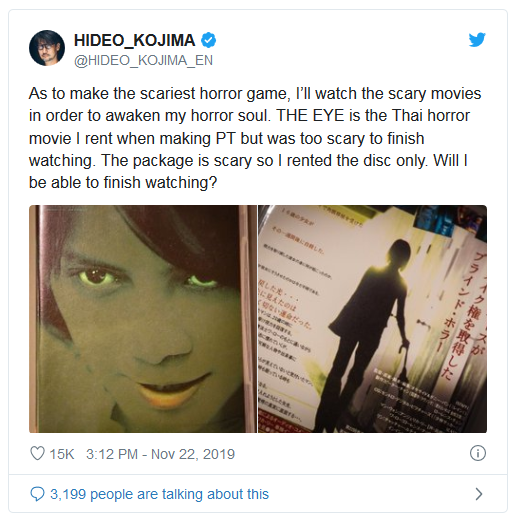
Task: Click the blue verified badge
Action: [x=208, y=40]
